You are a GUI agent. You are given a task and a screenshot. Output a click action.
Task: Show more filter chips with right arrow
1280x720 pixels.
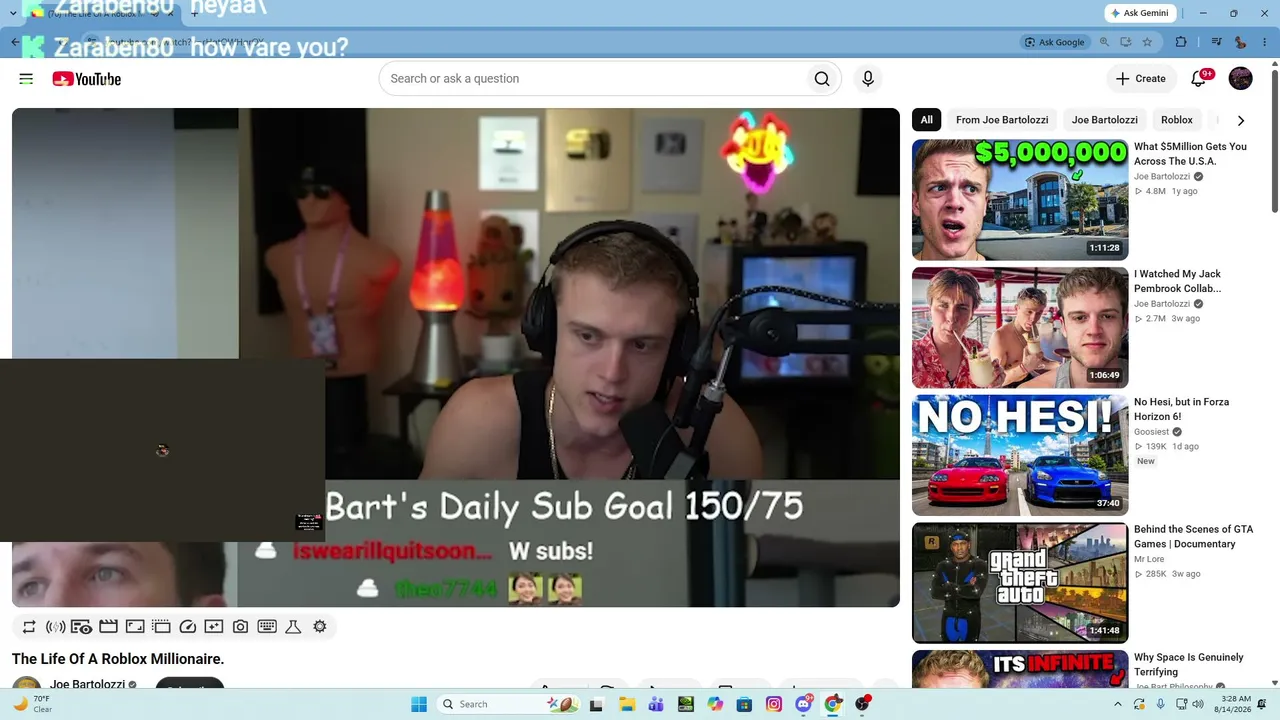click(1241, 120)
